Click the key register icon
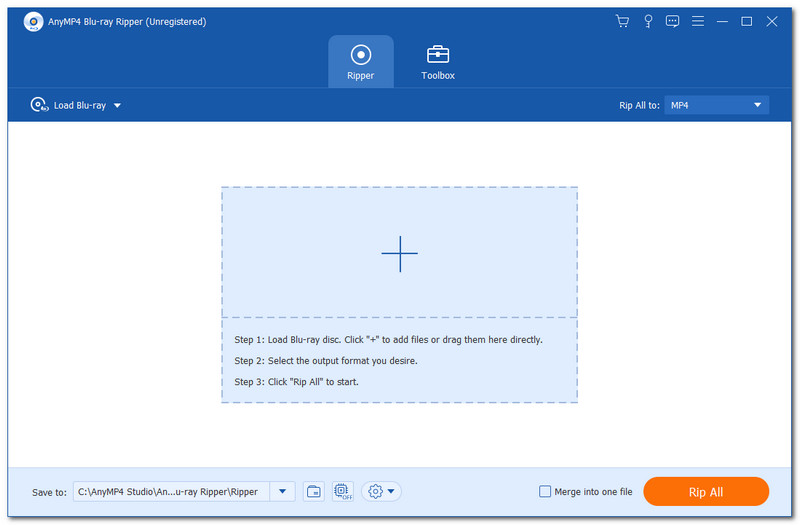The width and height of the screenshot is (800, 525). click(648, 21)
